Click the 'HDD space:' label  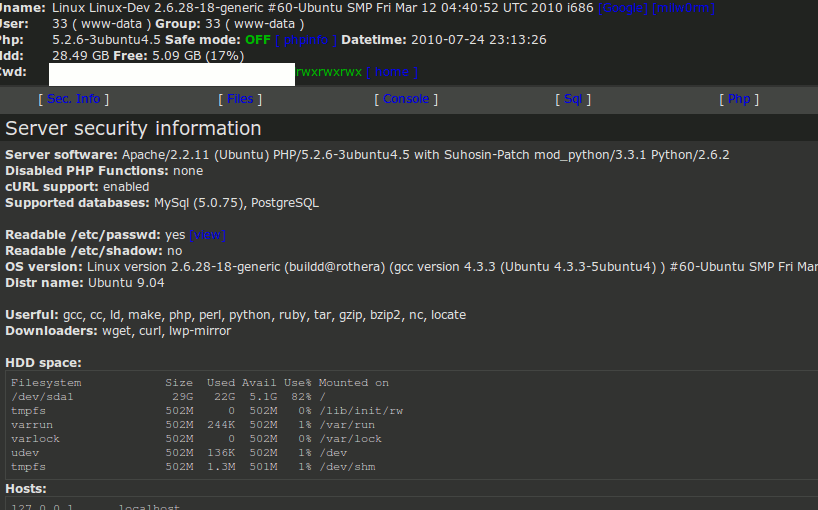[x=43, y=362]
